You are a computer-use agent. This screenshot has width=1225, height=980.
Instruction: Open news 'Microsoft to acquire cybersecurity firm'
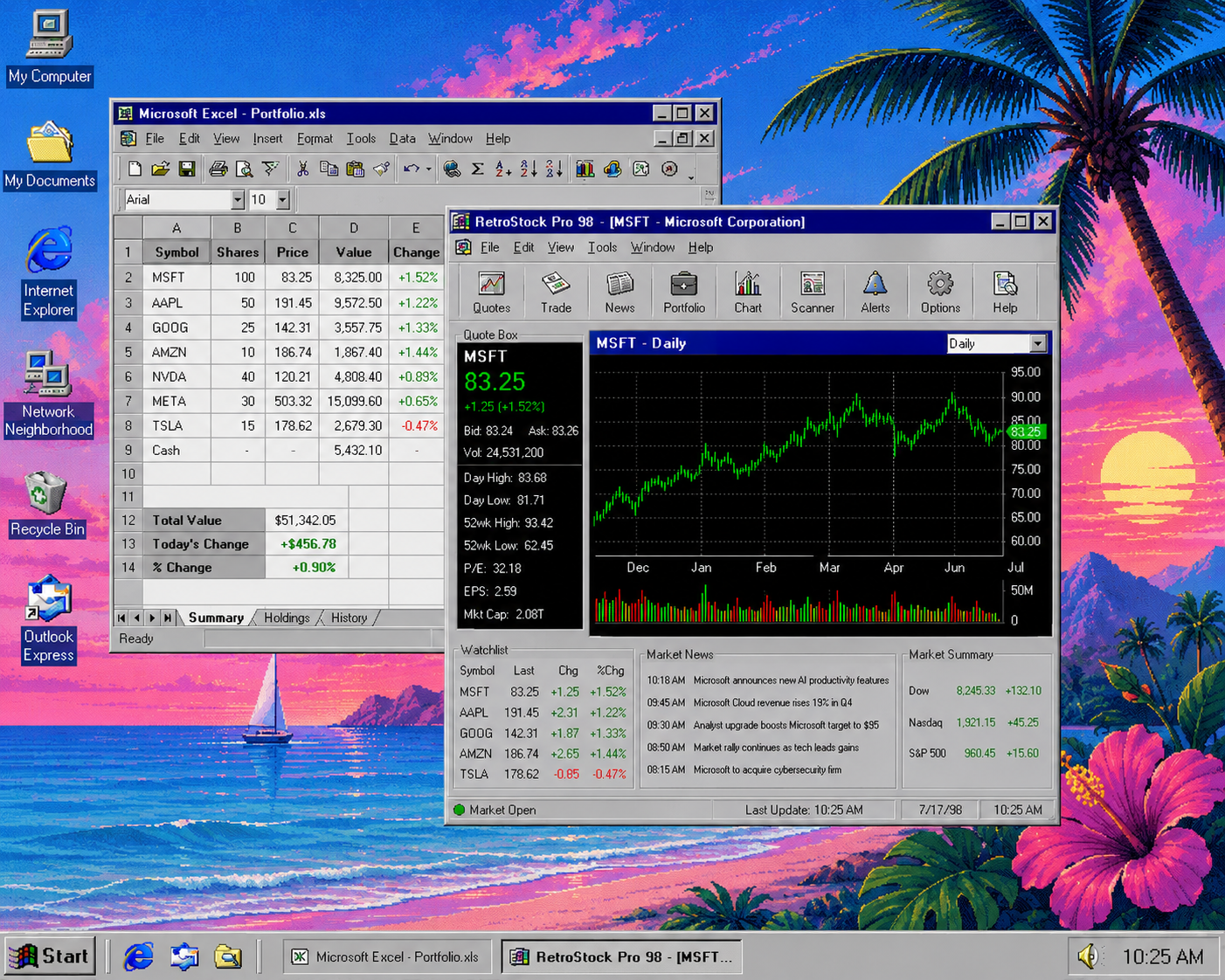(x=767, y=770)
